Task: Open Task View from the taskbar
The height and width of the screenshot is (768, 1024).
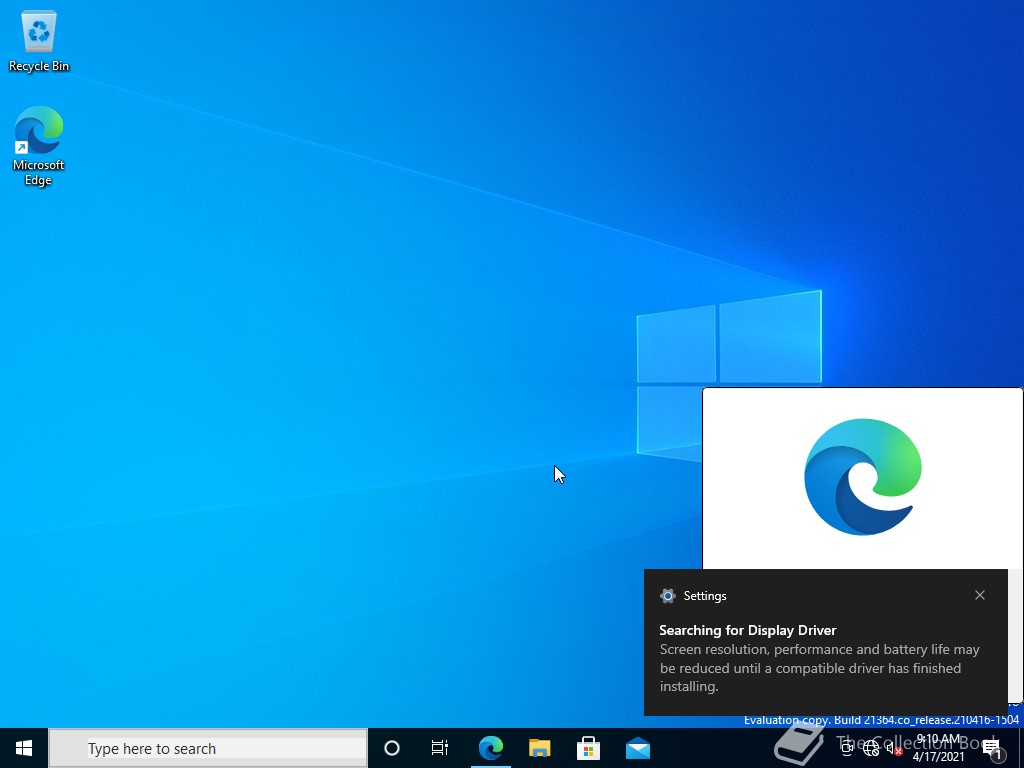Action: click(440, 748)
